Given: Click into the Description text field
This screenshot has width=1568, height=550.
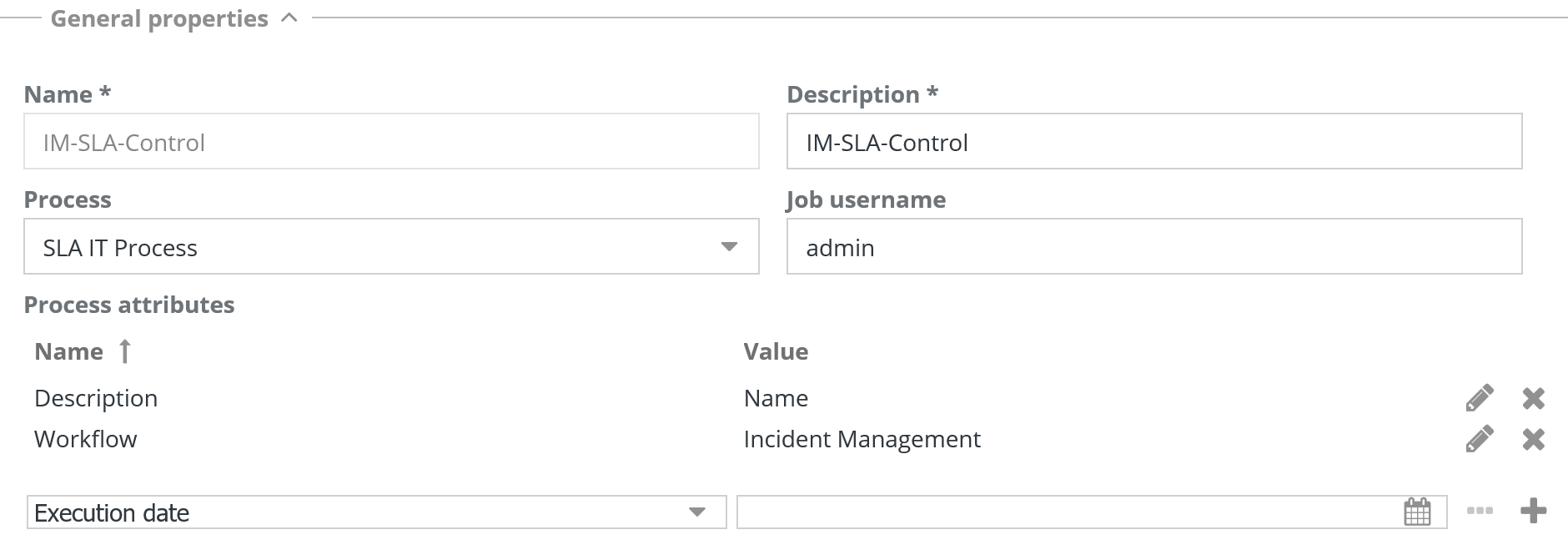Looking at the screenshot, I should 1153,142.
